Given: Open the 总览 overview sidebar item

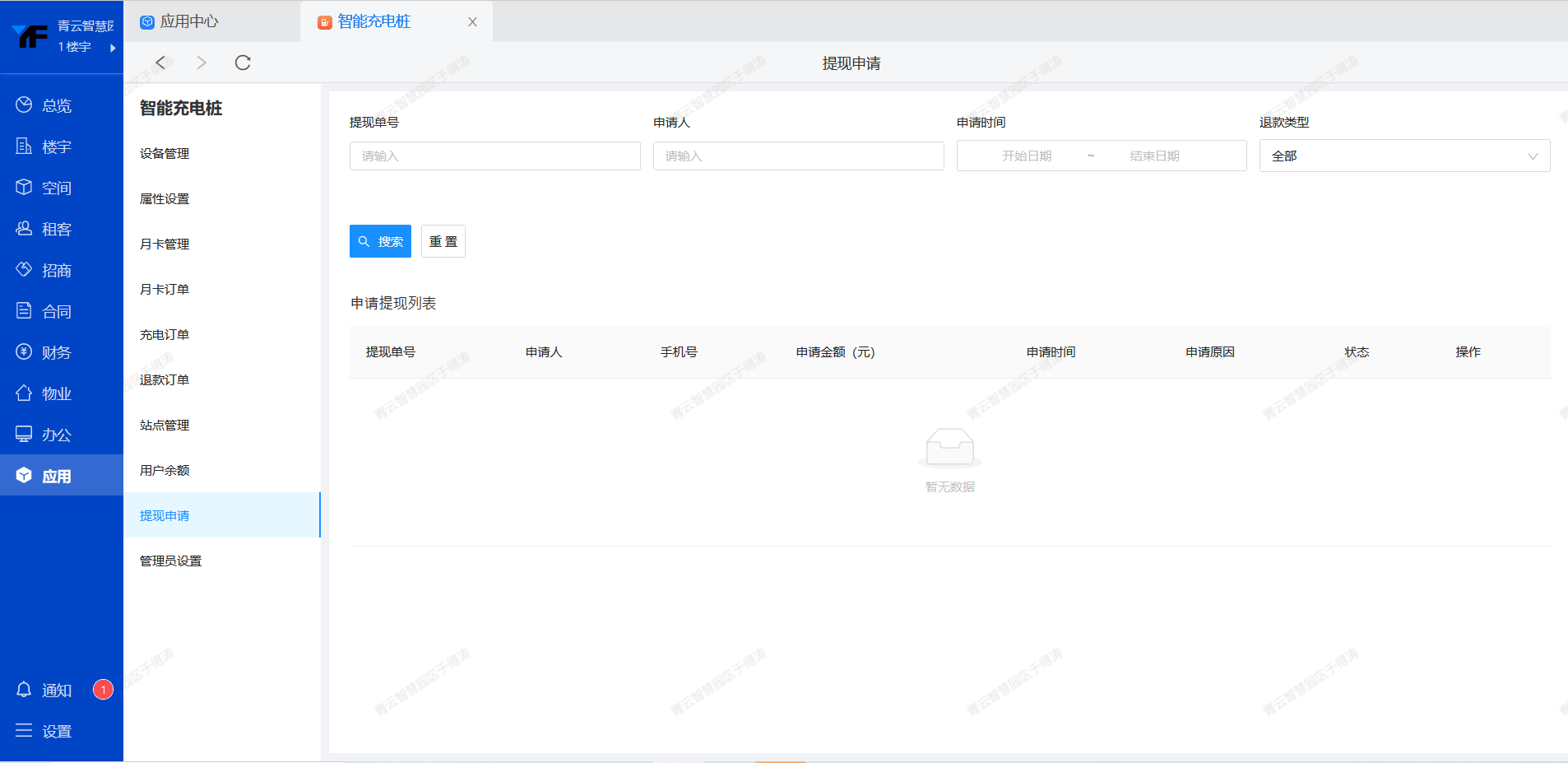Looking at the screenshot, I should tap(56, 105).
